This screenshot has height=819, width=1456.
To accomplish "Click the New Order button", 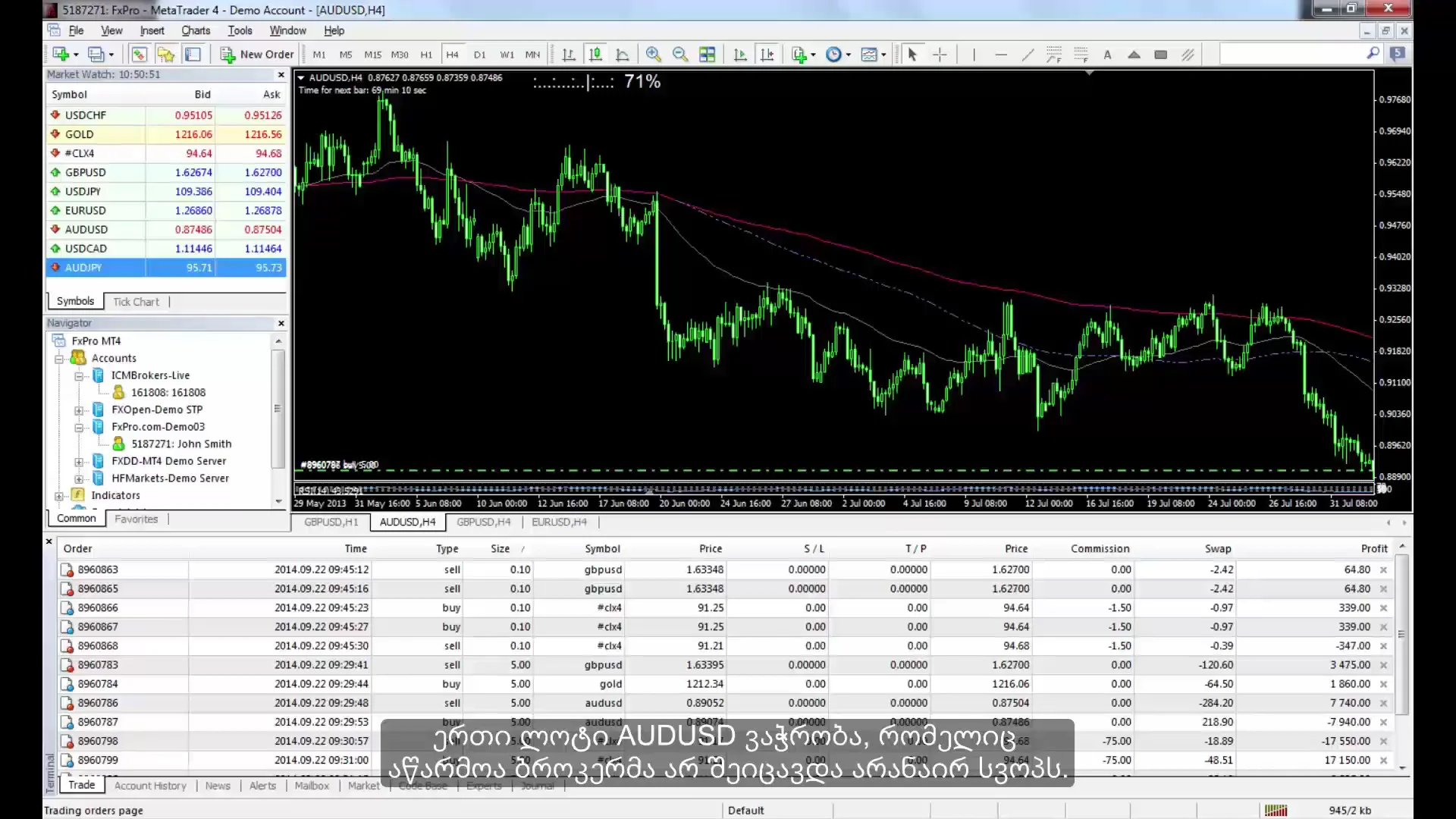I will pos(256,54).
